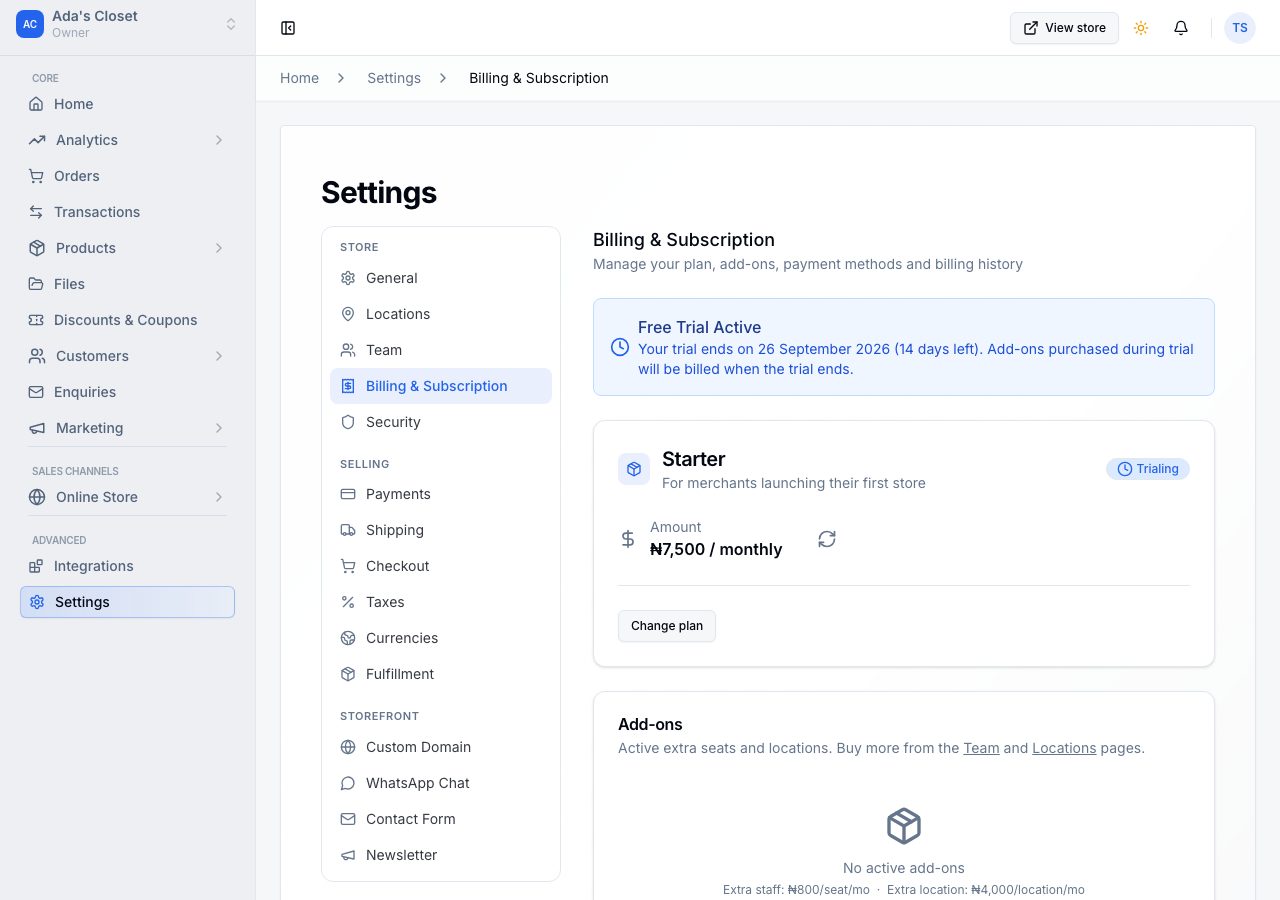This screenshot has height=900, width=1280.
Task: Click the Marketing megaphone icon
Action: coord(37,428)
